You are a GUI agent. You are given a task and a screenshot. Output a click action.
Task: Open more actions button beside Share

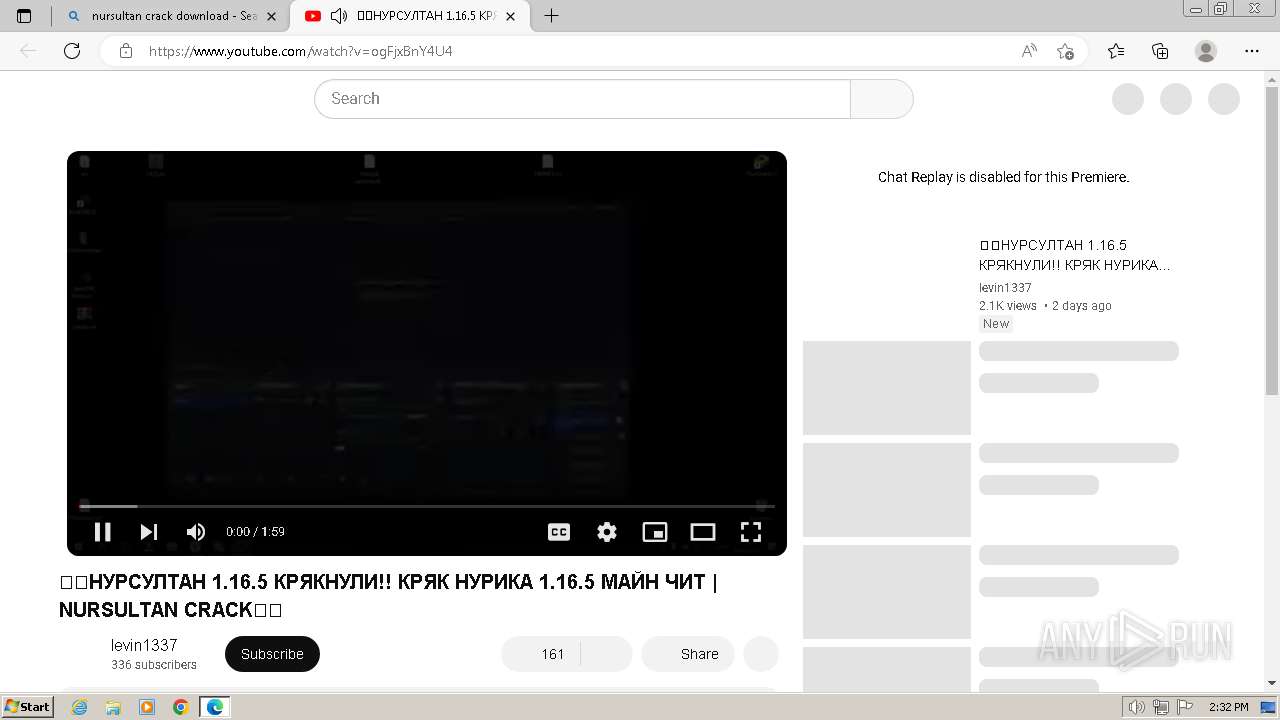point(761,654)
